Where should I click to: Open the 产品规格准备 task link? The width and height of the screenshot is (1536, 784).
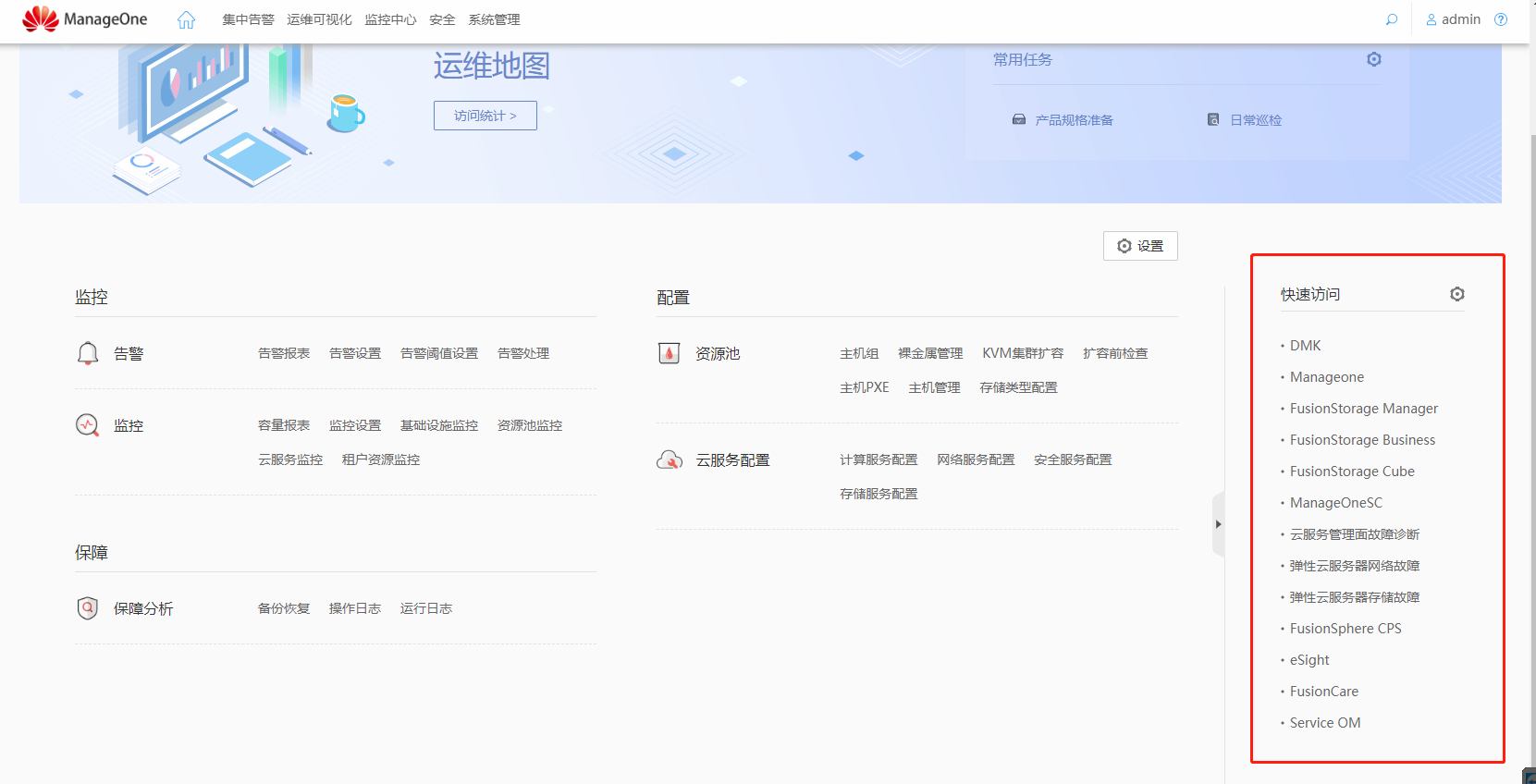(x=1074, y=120)
